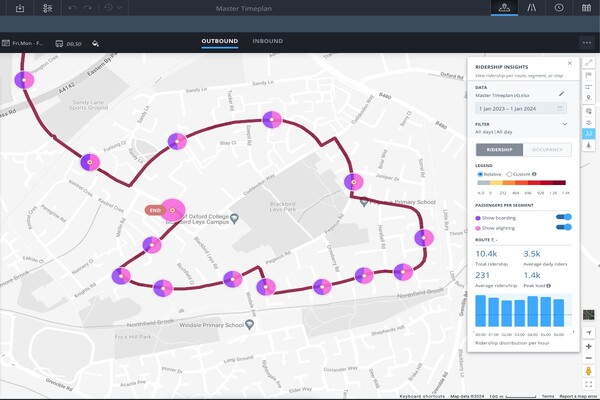
Task: Click the paint bucket color icon
Action: tap(95, 44)
